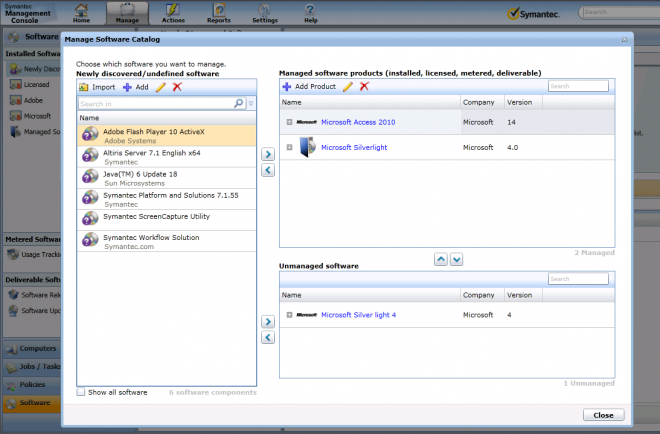Click the magnifier icon in Search in field
Viewport: 660px width, 434px height.
click(239, 103)
